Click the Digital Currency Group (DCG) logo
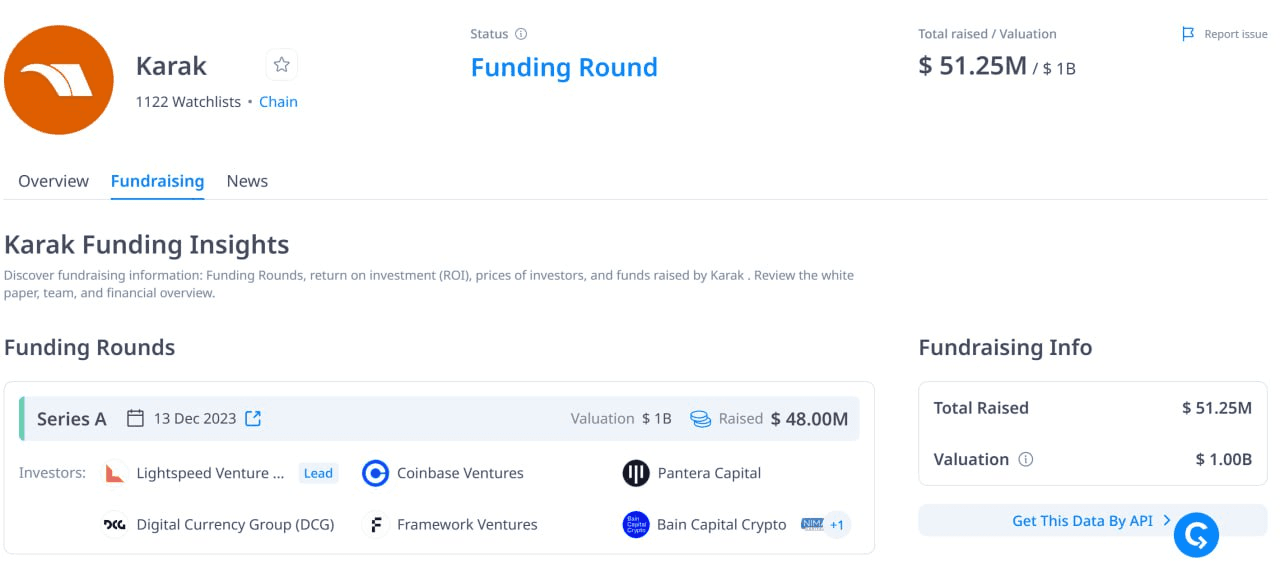The image size is (1280, 572). (x=115, y=524)
